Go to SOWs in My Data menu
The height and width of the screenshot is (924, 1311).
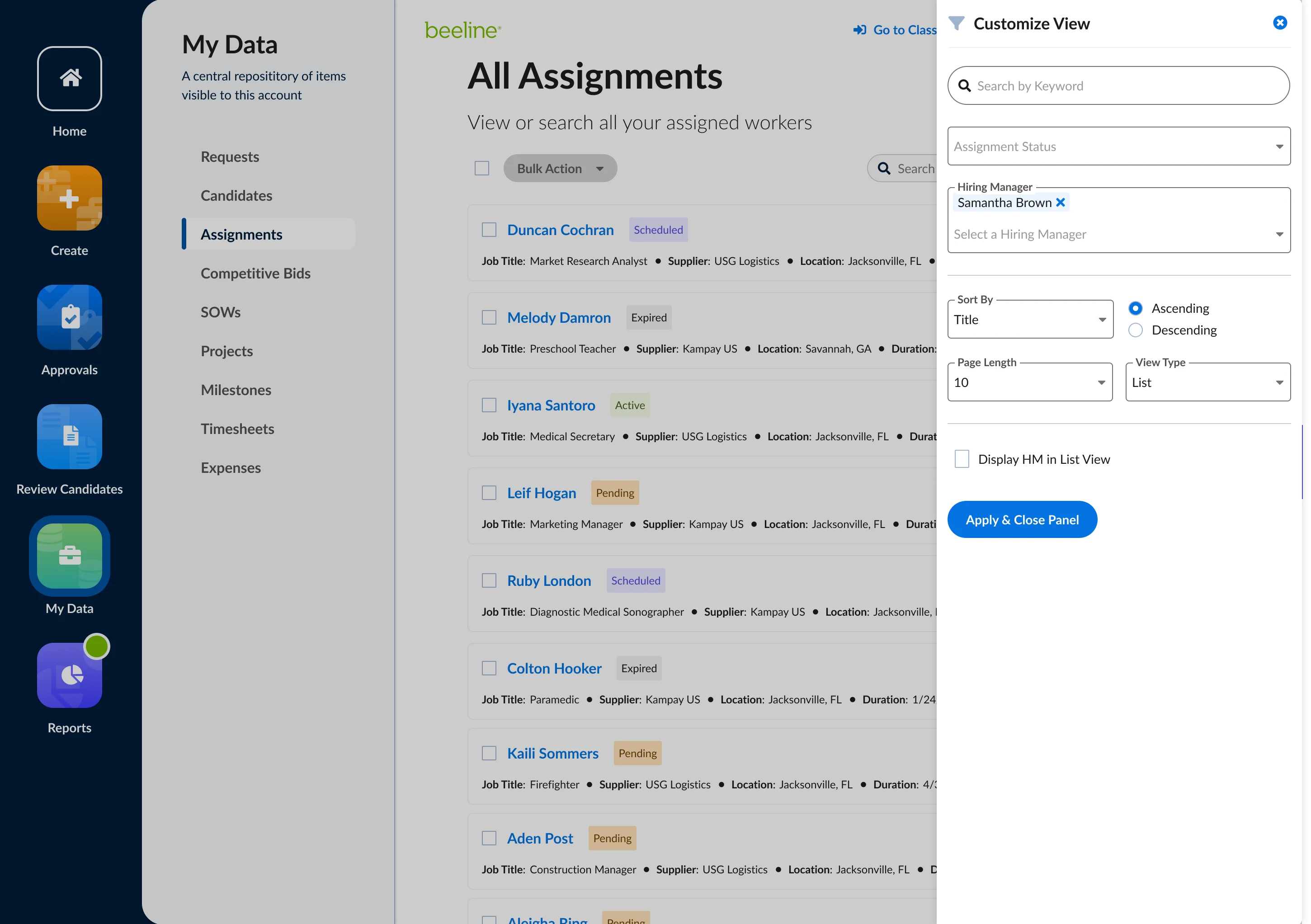[x=221, y=312]
